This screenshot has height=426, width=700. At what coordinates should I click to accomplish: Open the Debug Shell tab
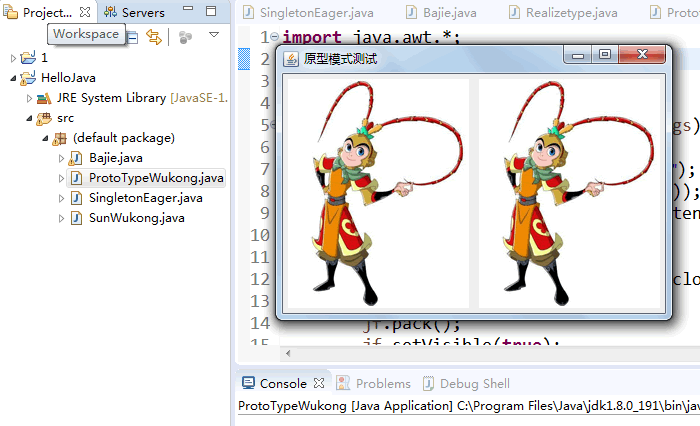[x=474, y=383]
